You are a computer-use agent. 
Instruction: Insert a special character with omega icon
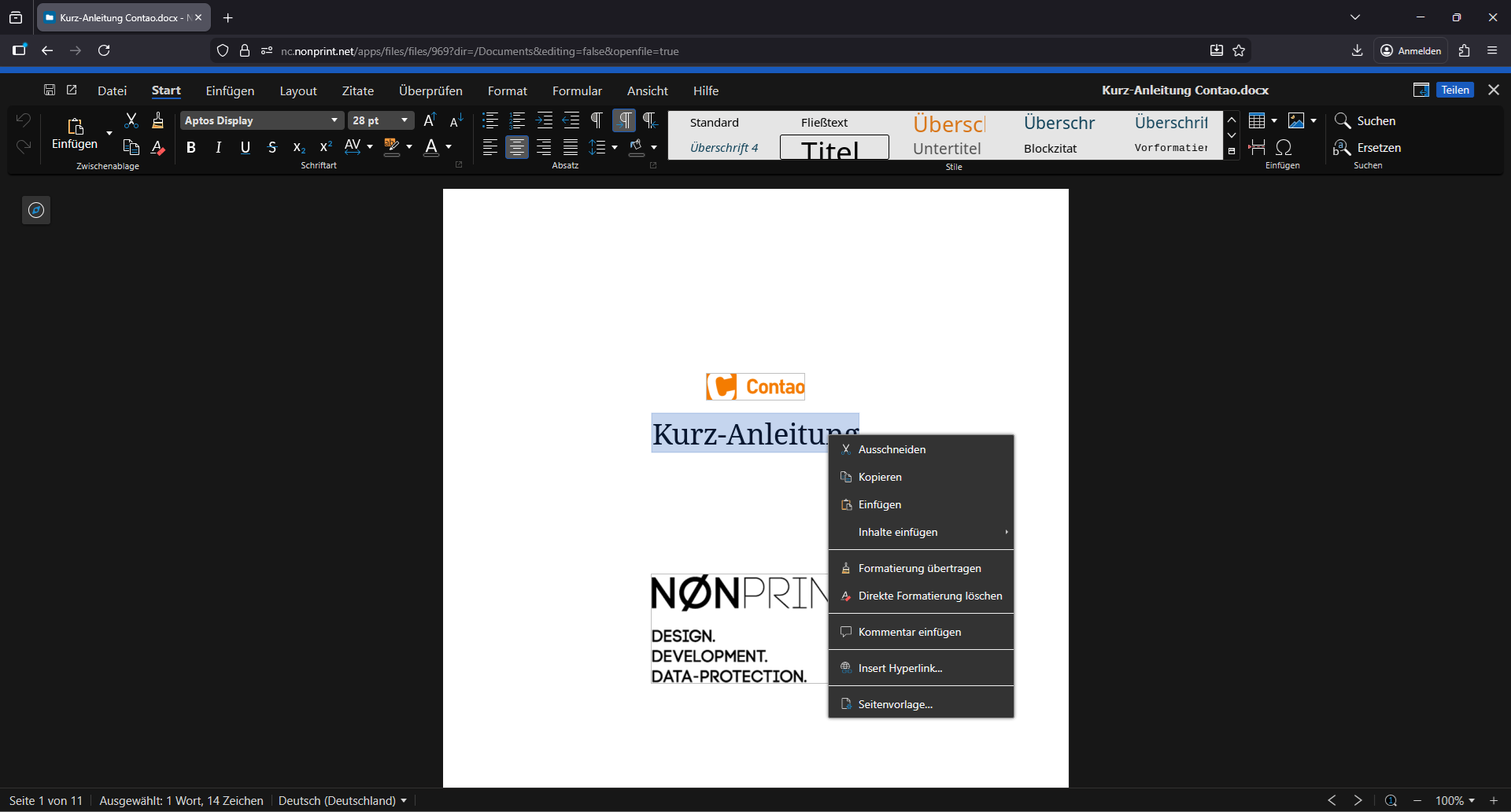coord(1284,147)
